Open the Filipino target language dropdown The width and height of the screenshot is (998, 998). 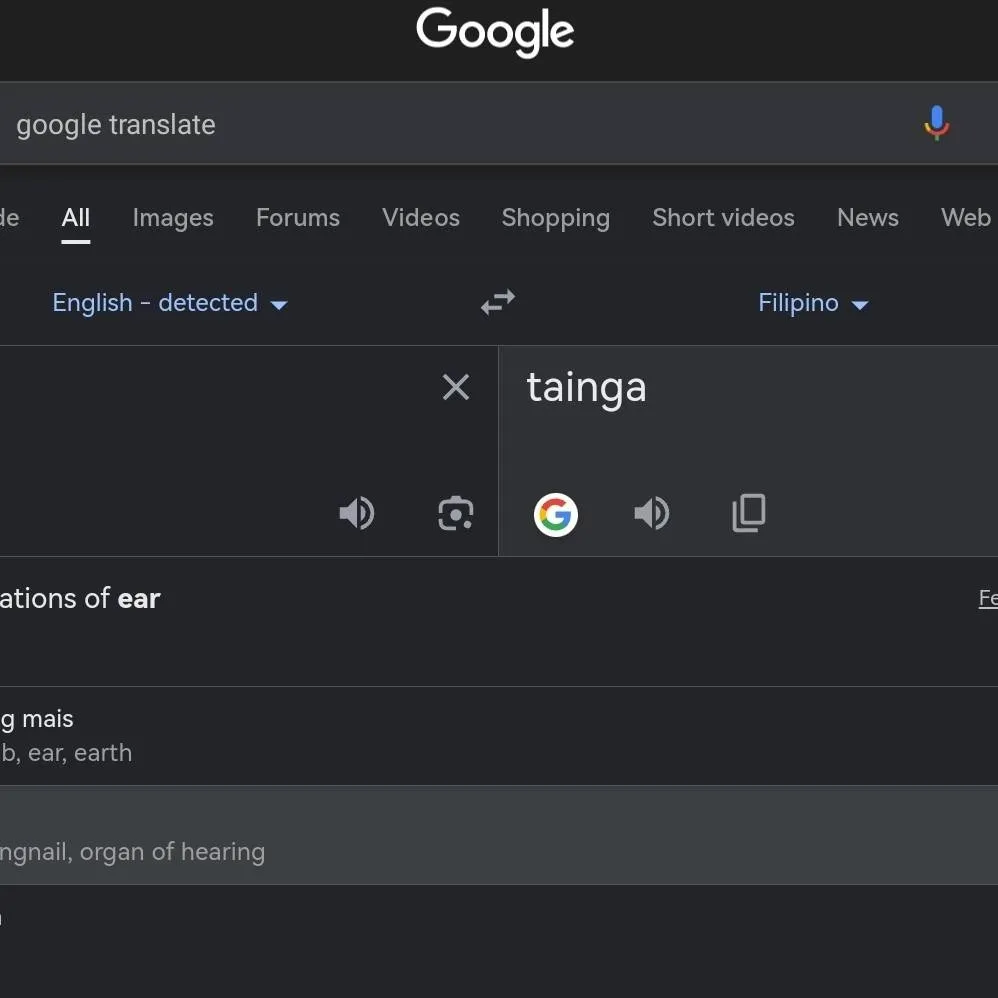pos(813,303)
